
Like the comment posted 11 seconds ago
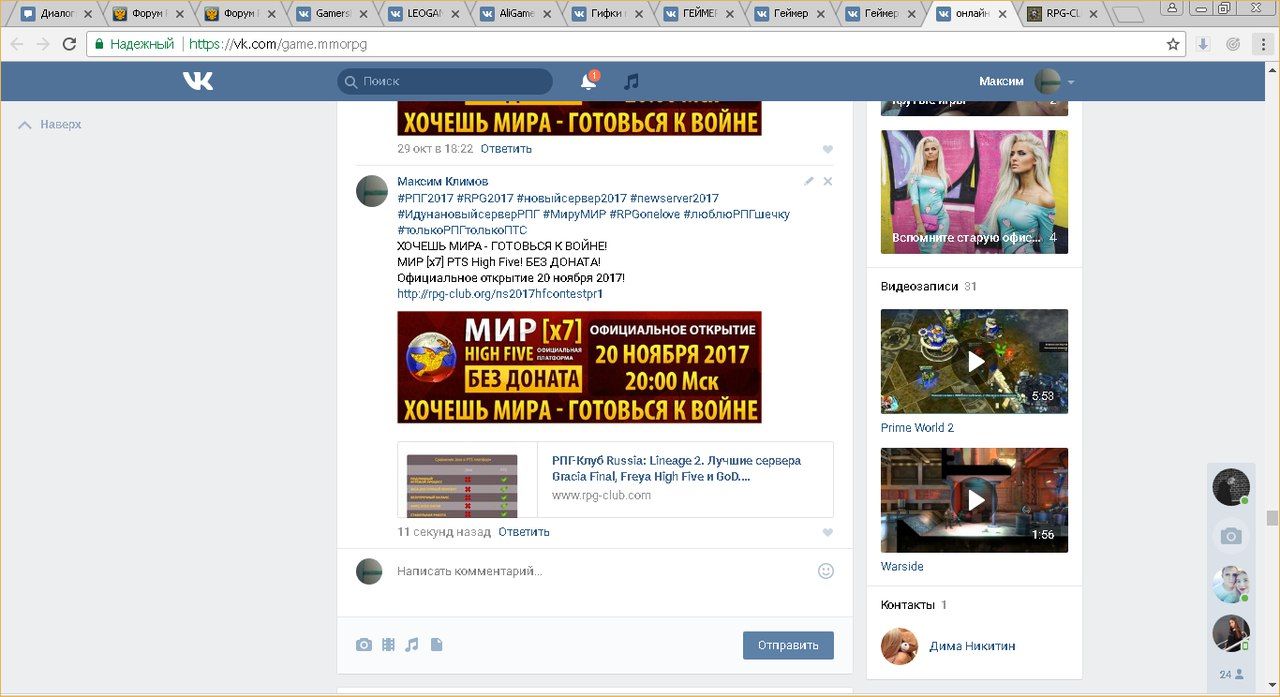[x=827, y=533]
